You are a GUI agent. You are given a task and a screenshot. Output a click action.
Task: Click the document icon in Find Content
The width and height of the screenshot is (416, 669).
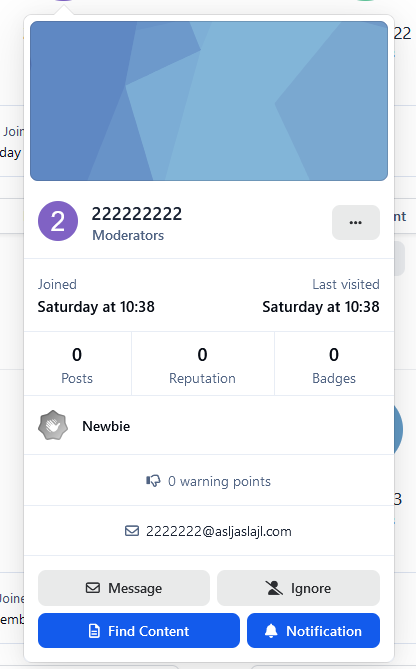point(94,631)
